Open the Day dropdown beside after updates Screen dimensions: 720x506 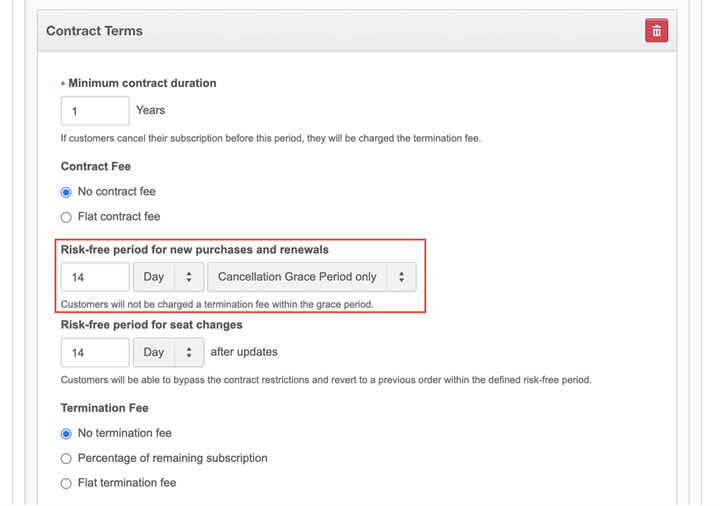click(x=168, y=352)
